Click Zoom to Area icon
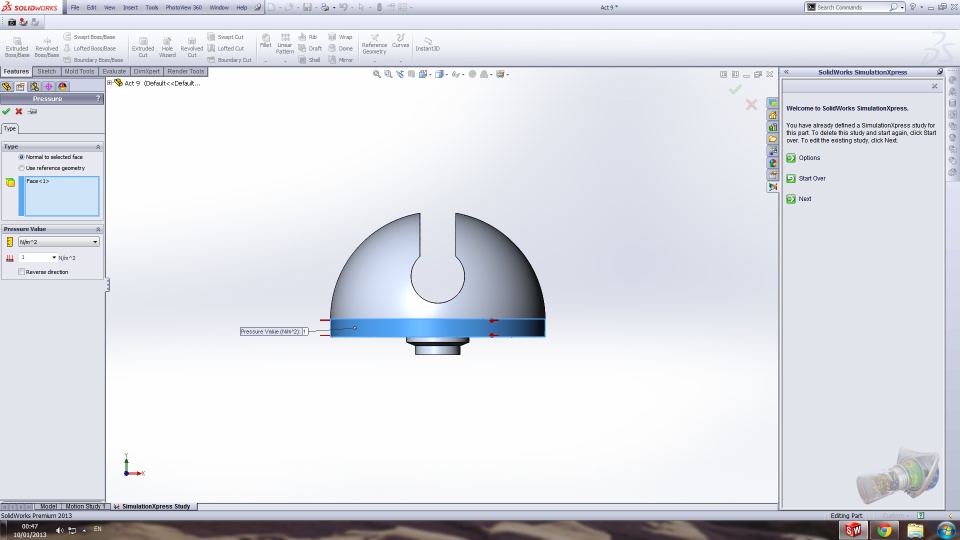Viewport: 960px width, 540px height. [388, 74]
